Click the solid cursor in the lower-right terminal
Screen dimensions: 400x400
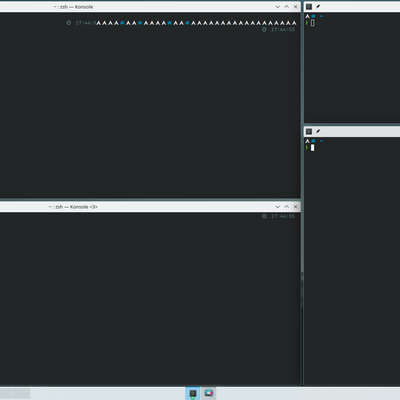[312, 148]
